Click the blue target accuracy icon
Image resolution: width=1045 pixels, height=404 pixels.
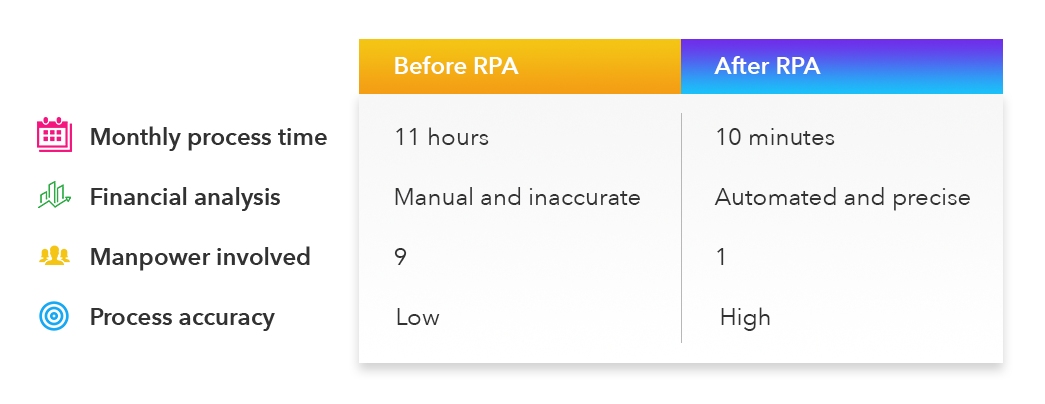[54, 317]
